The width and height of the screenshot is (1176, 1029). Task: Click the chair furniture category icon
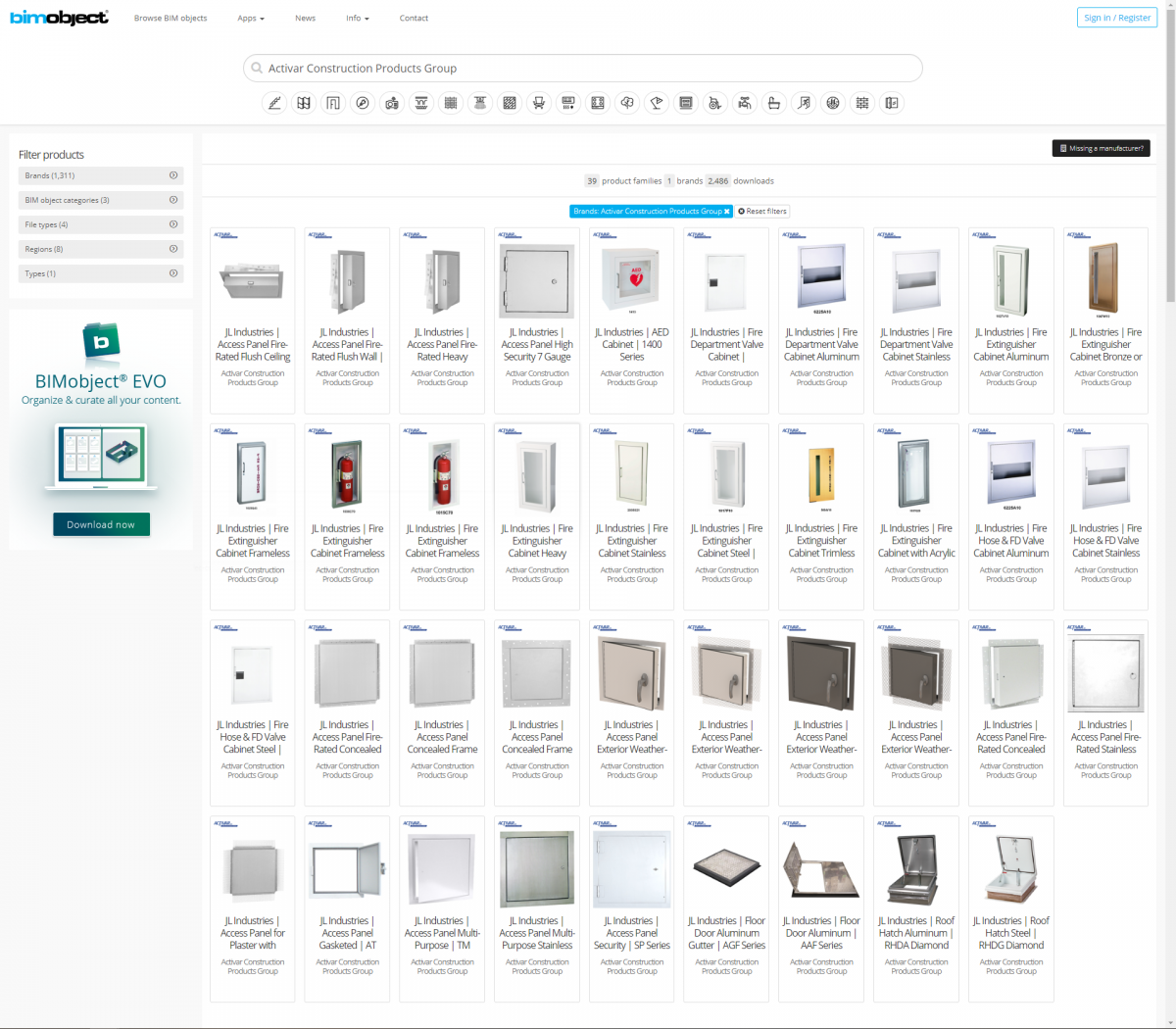(x=538, y=102)
